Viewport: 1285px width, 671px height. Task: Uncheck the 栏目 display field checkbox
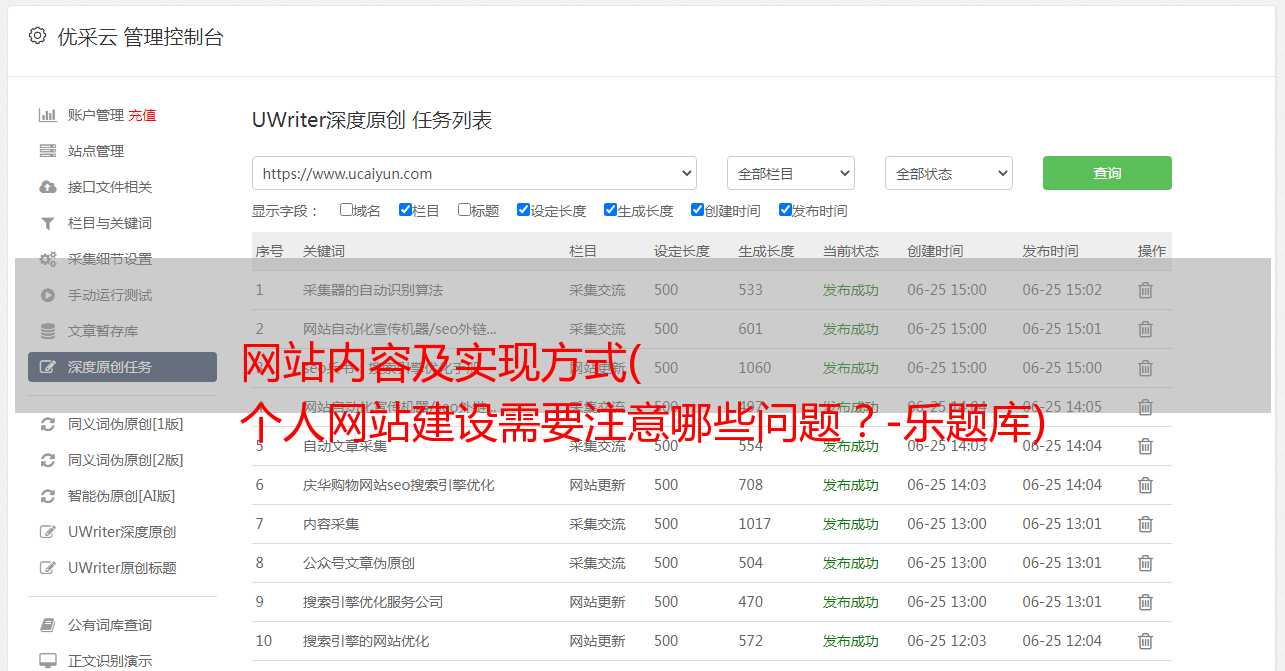click(405, 210)
